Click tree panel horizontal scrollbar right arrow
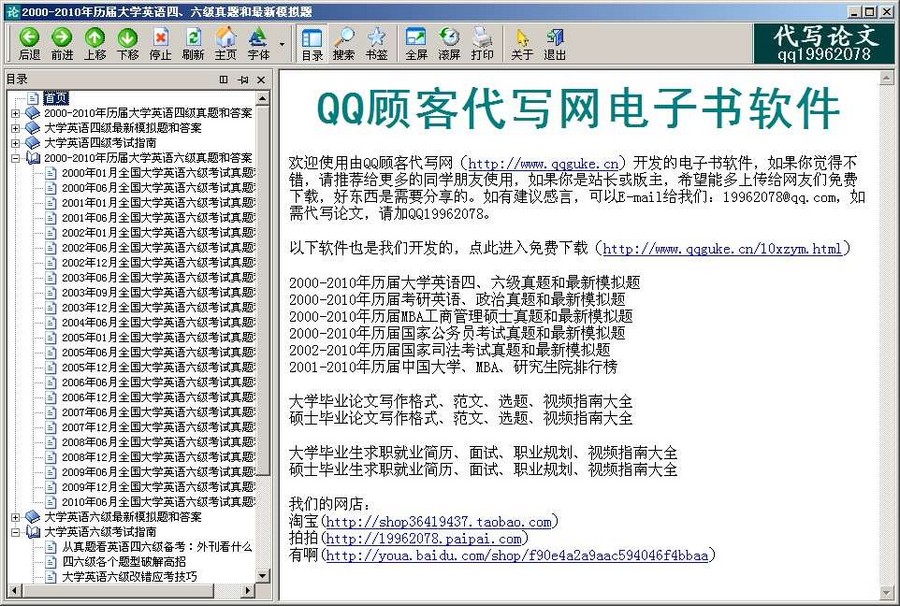 (x=248, y=590)
